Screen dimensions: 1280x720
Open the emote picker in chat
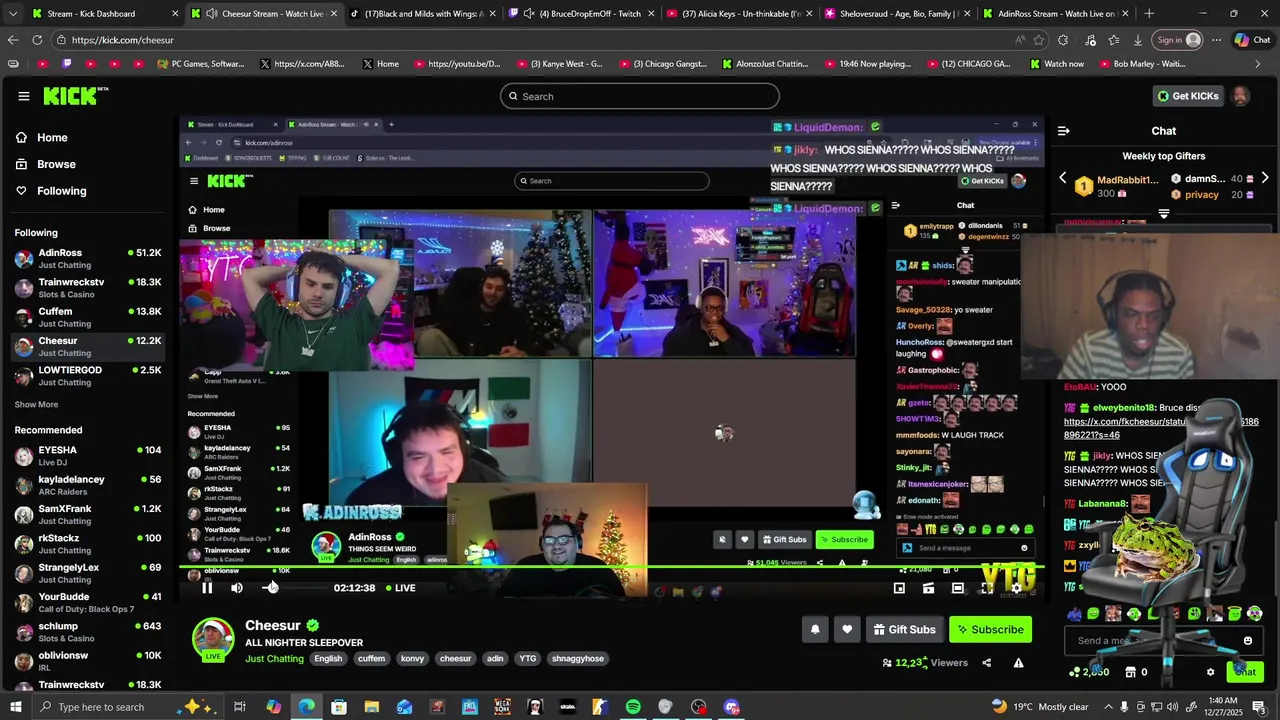coord(1248,641)
